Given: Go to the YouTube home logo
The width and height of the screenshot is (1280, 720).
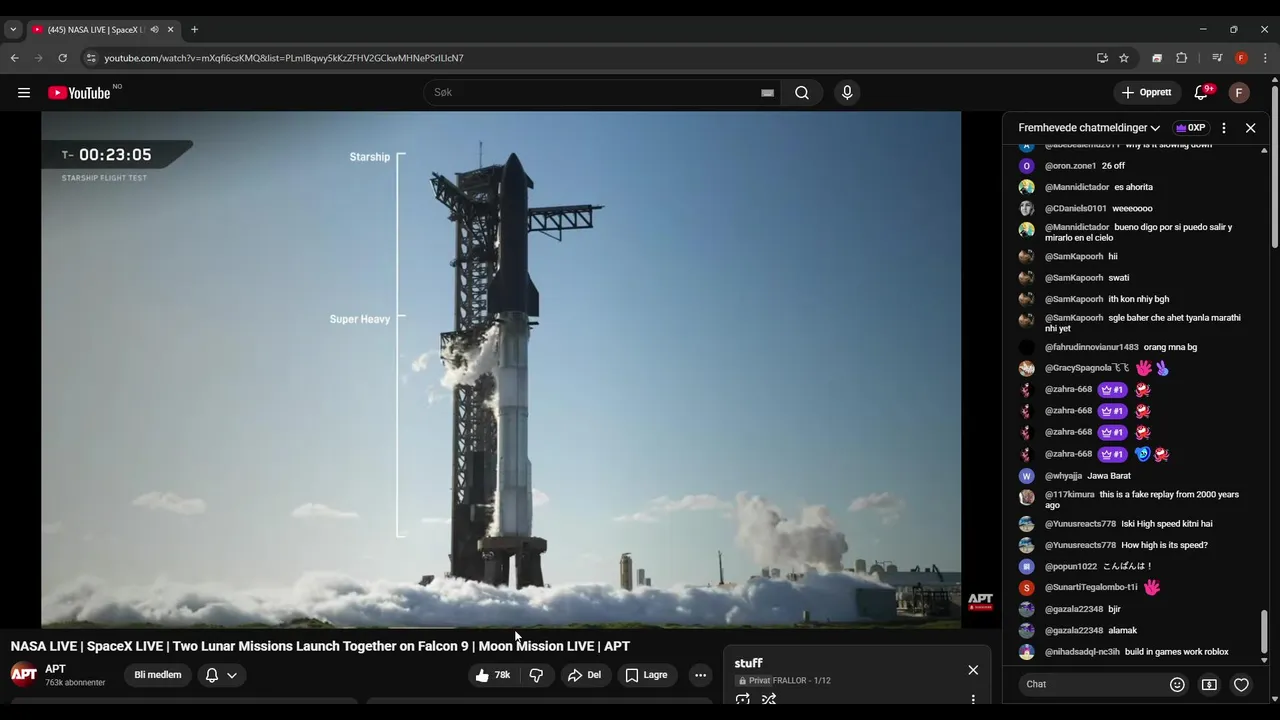Looking at the screenshot, I should click(x=79, y=93).
